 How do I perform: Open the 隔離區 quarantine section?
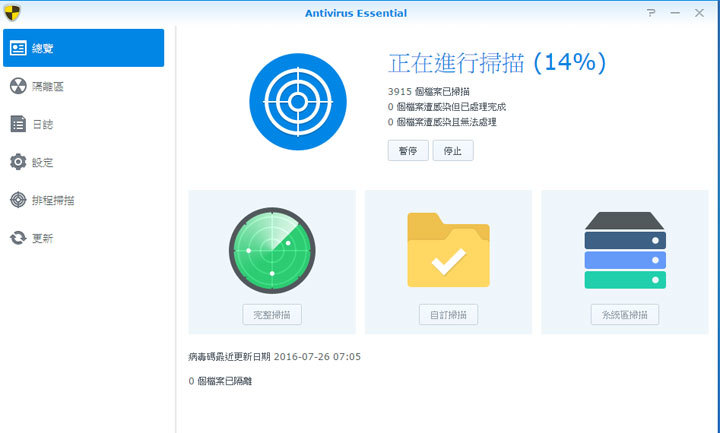pos(83,86)
